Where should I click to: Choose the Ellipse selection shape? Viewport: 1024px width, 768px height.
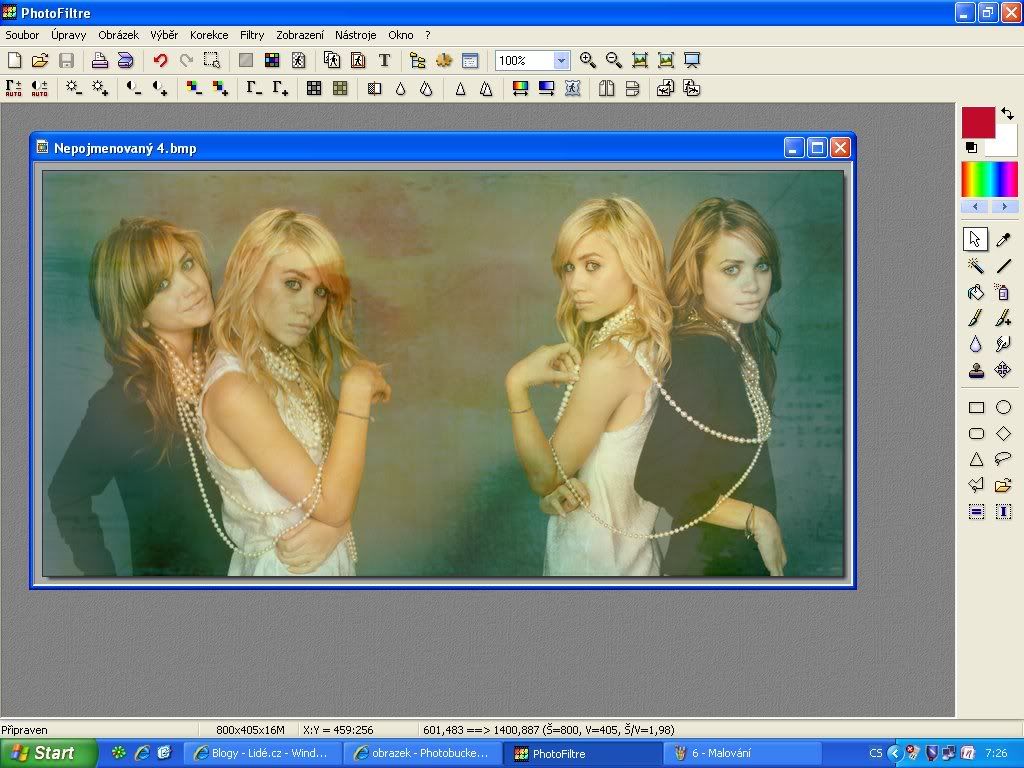(x=1003, y=407)
